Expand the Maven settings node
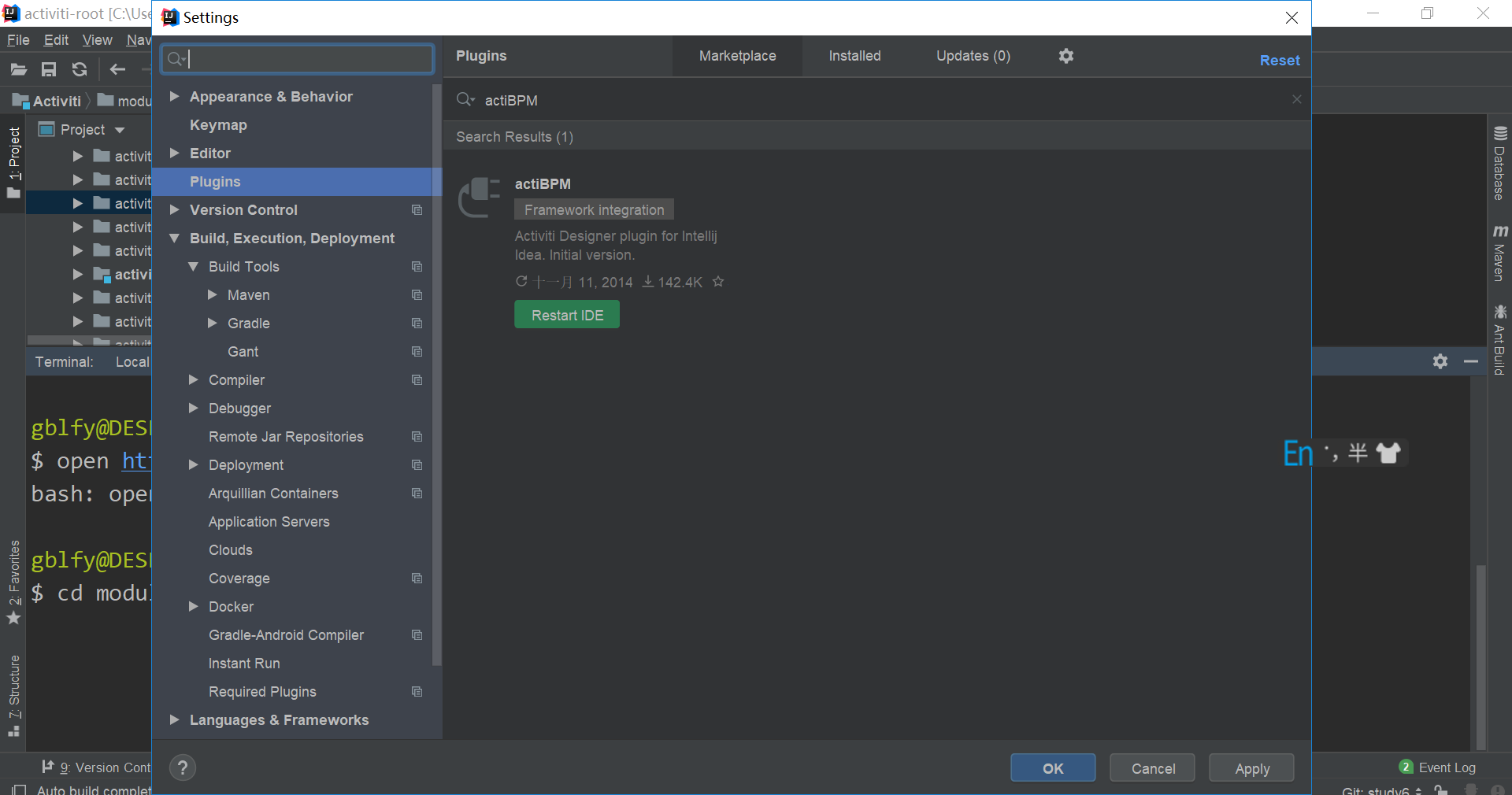This screenshot has height=795, width=1512. click(213, 294)
